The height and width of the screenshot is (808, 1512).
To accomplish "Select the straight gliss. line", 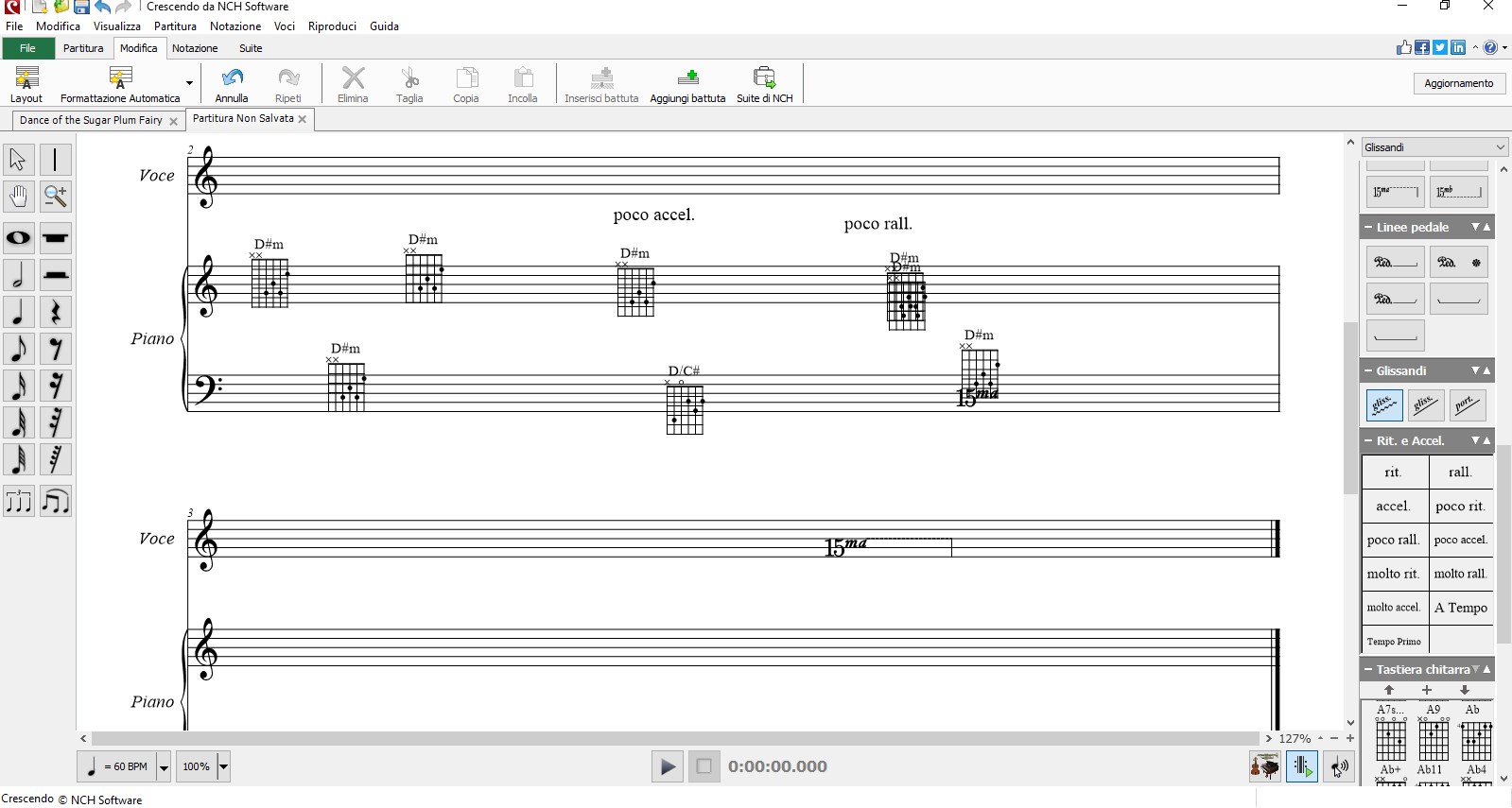I will click(1426, 404).
